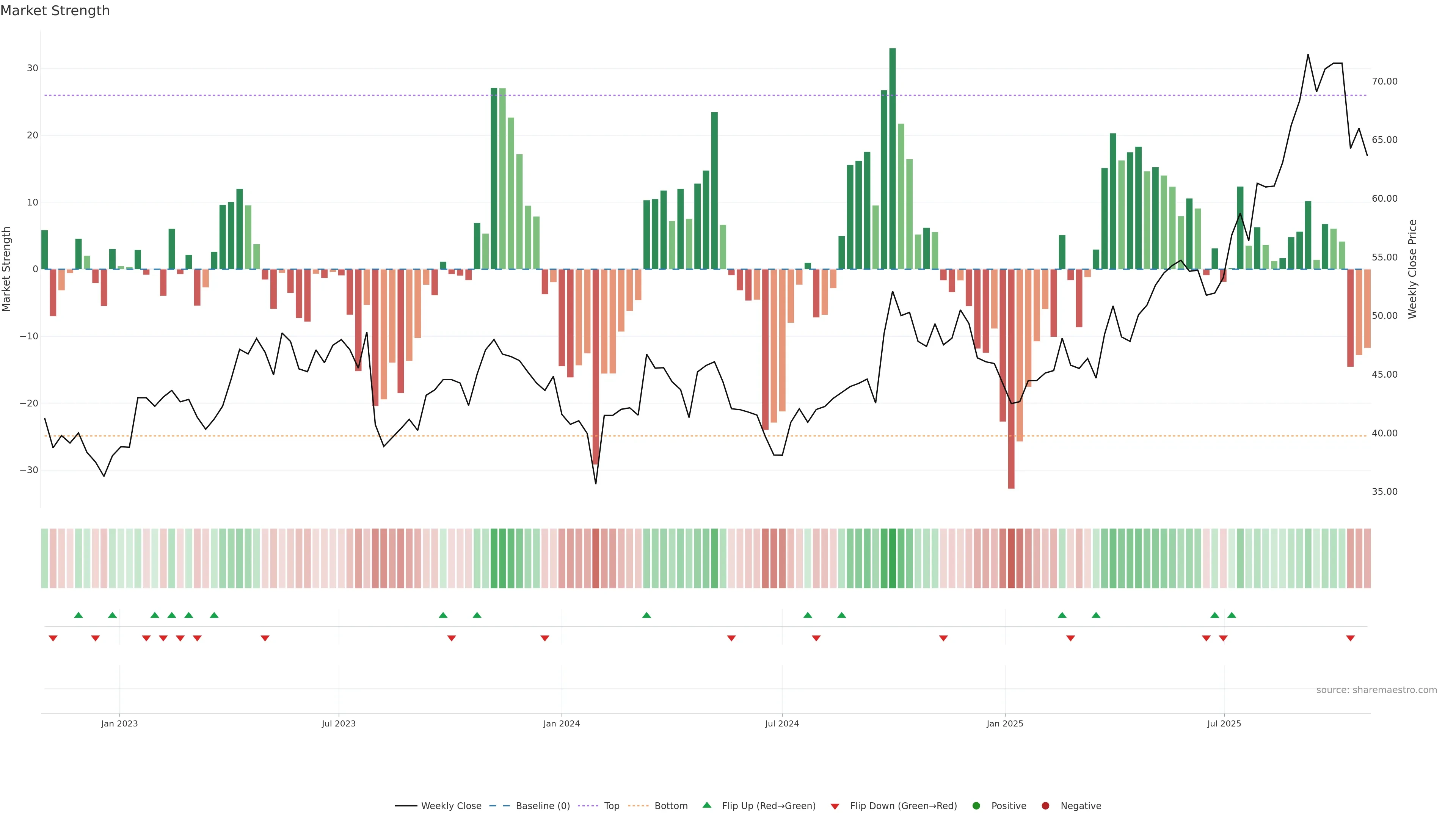Toggle the Weekly Close legend label

click(x=451, y=806)
